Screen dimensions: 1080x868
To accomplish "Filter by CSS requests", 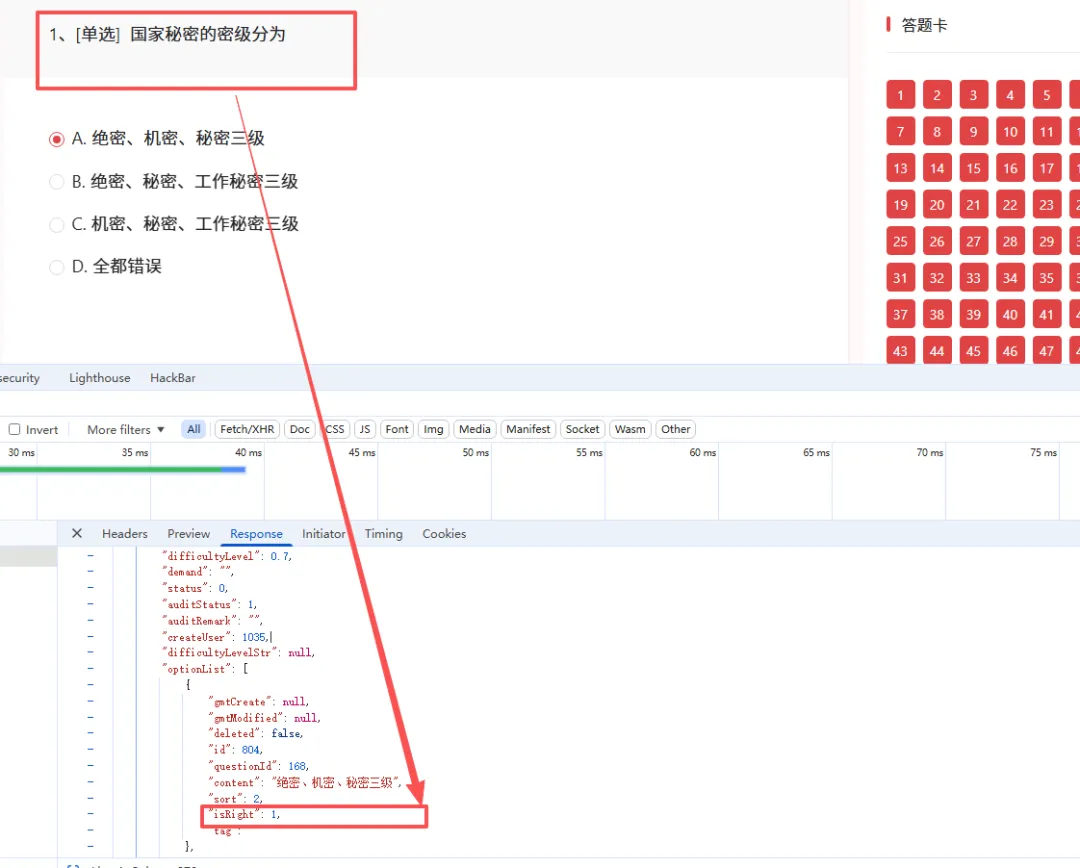I will [335, 429].
